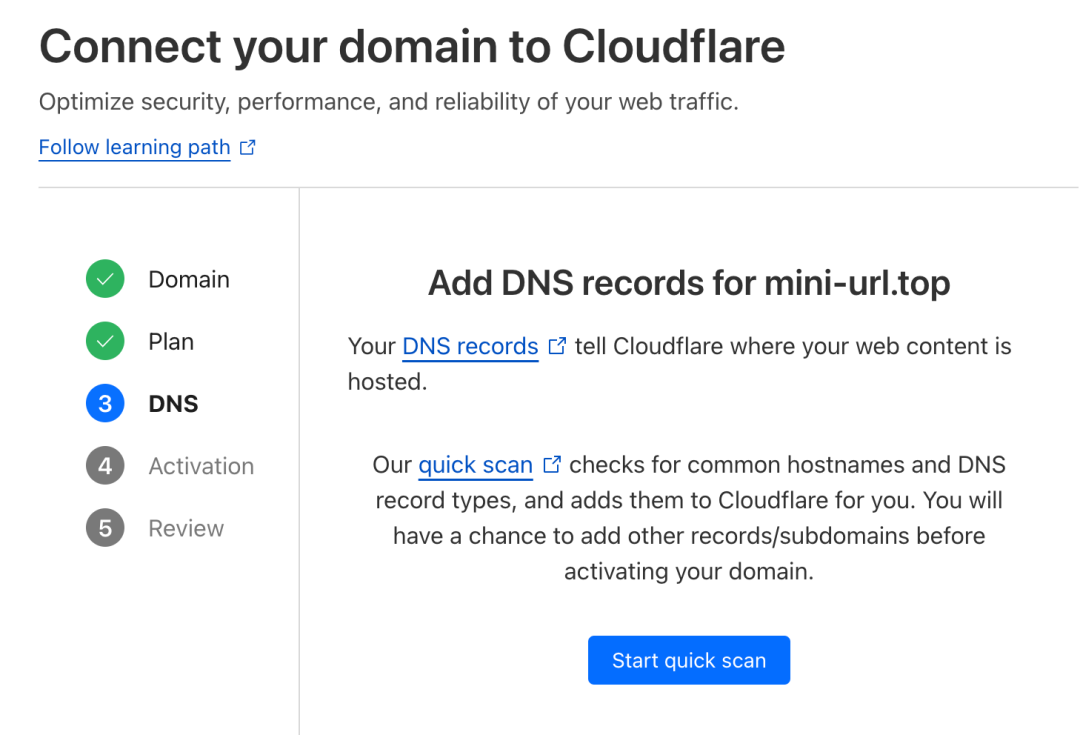Click the 'Optimize security, performance' subtitle text
This screenshot has height=735, width=1080.
point(388,102)
